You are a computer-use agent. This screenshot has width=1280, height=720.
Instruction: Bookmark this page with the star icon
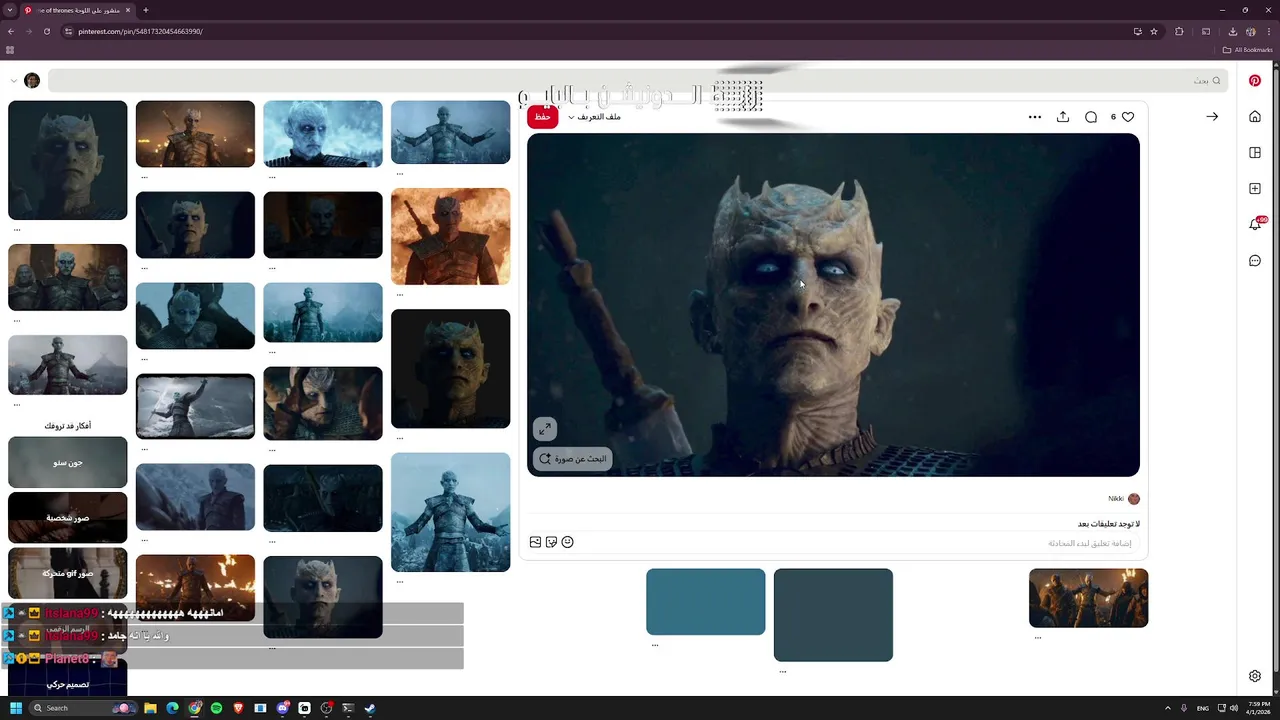point(1154,31)
